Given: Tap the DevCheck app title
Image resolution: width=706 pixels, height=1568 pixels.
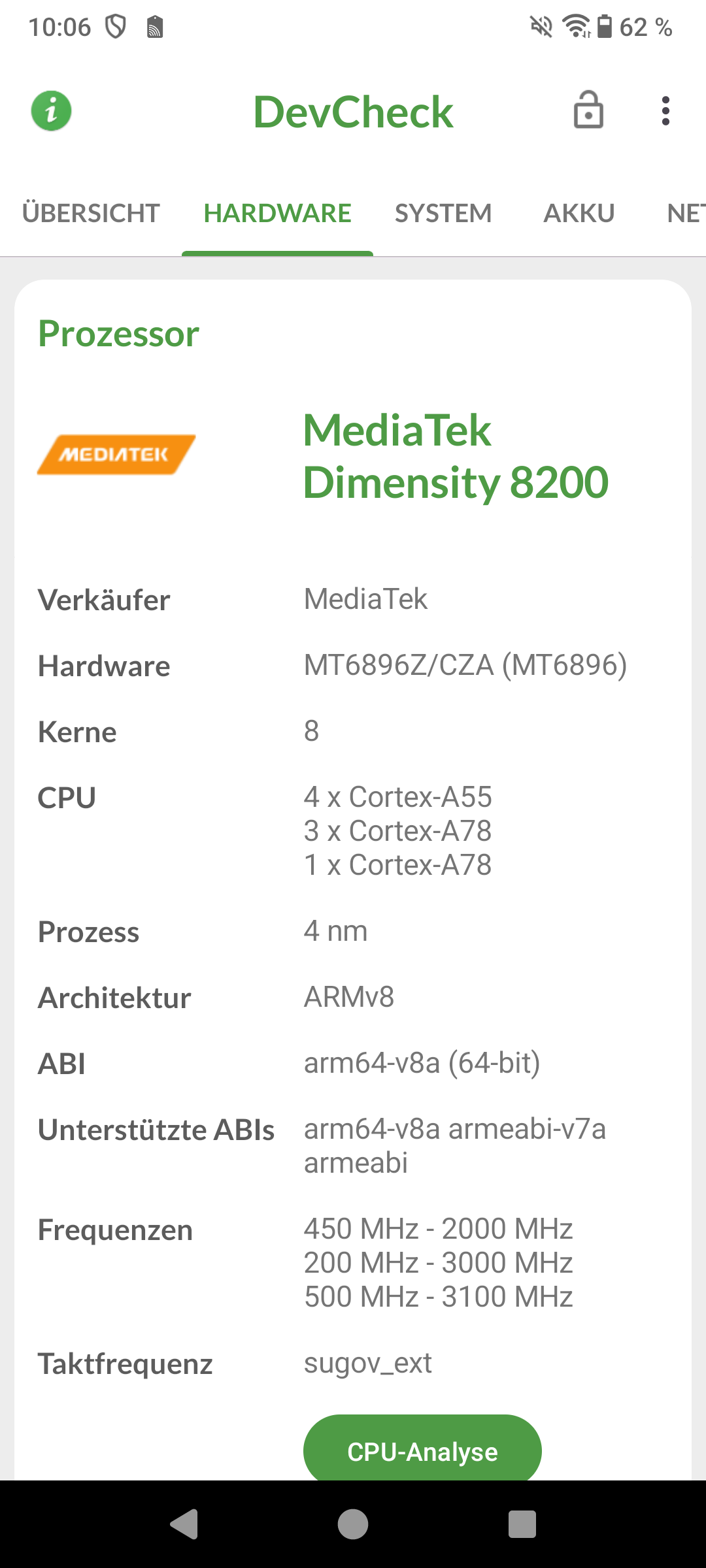Looking at the screenshot, I should [x=353, y=112].
